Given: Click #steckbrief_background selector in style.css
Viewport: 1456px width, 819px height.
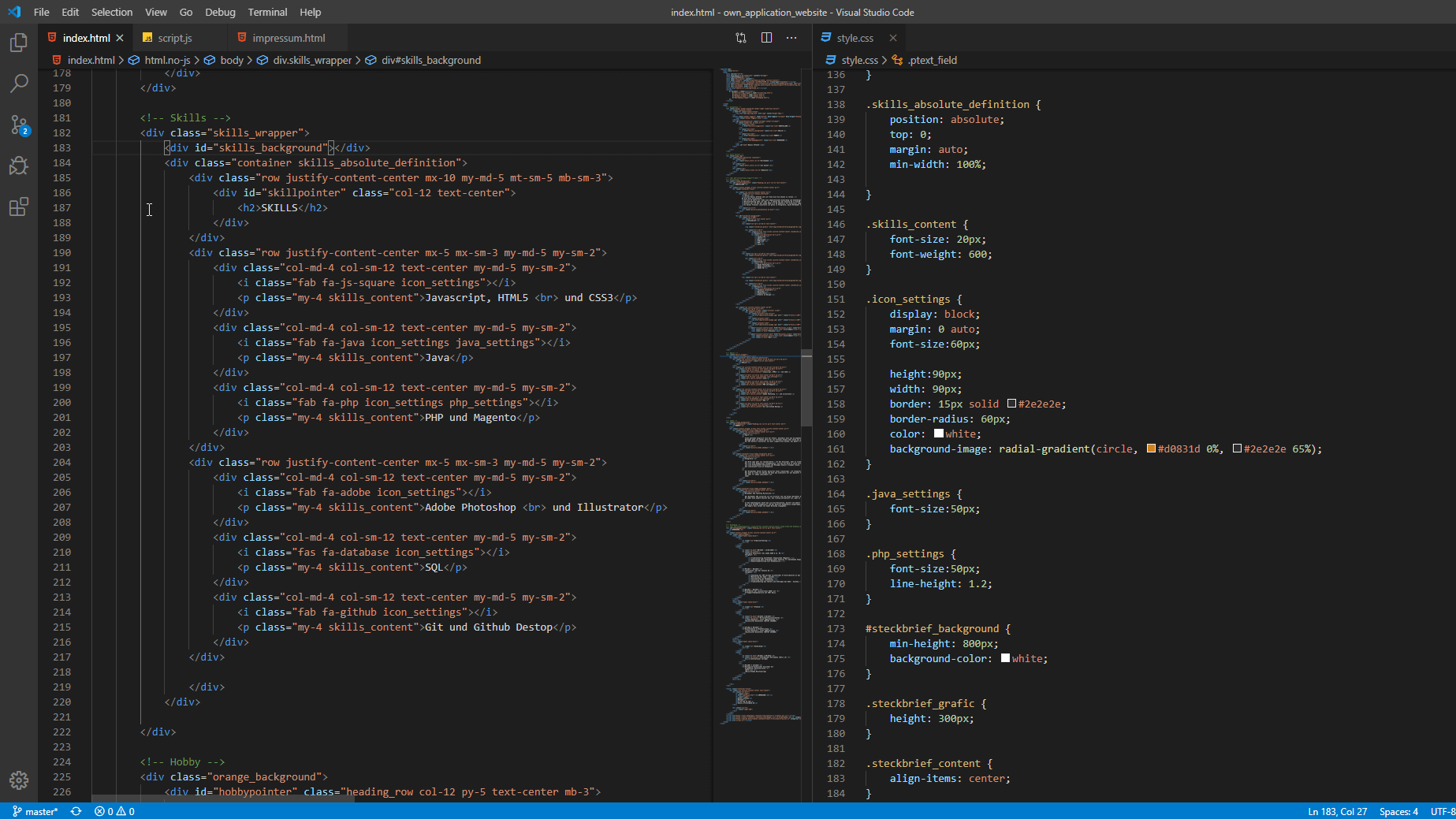Looking at the screenshot, I should tap(933, 628).
